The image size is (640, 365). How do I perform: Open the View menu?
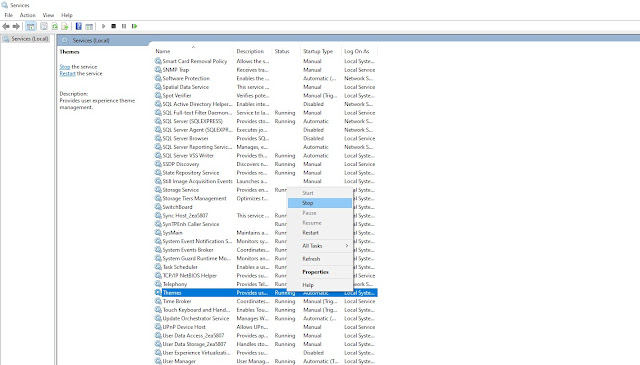click(x=48, y=15)
